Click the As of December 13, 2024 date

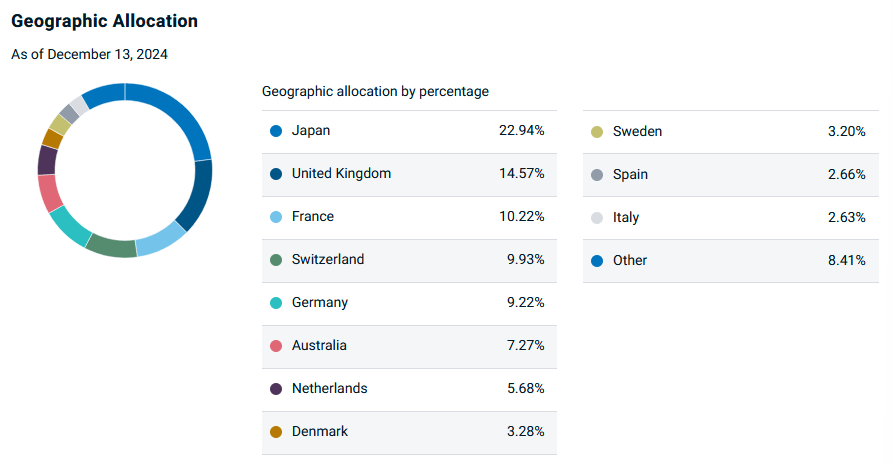(89, 54)
